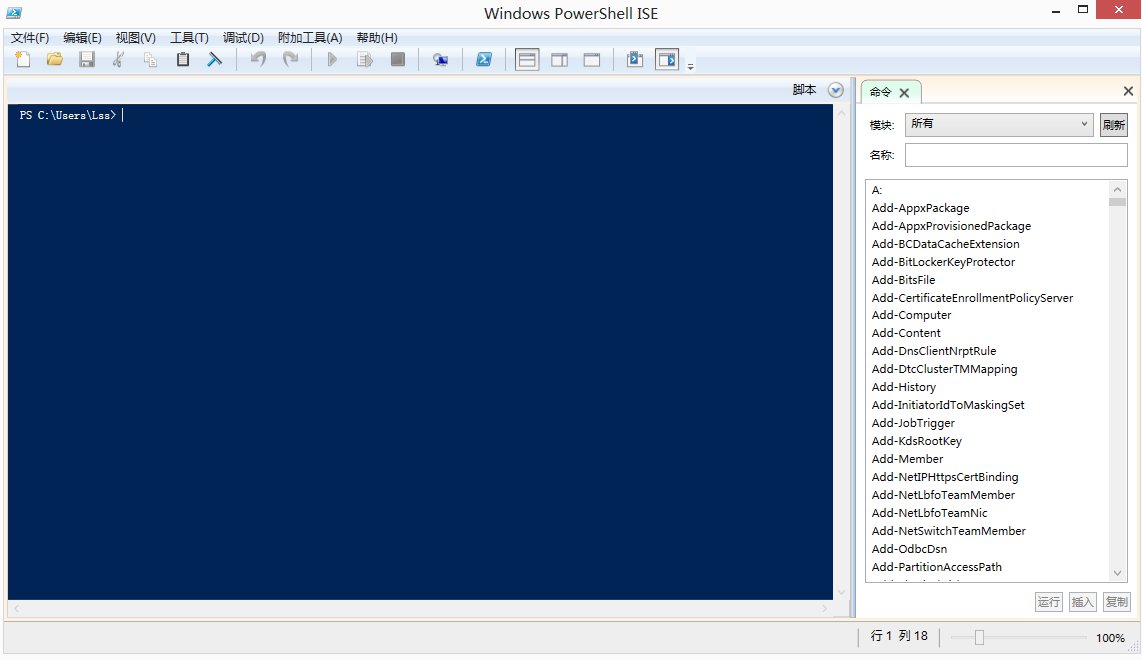
Task: Select Add-History command
Action: (x=904, y=387)
